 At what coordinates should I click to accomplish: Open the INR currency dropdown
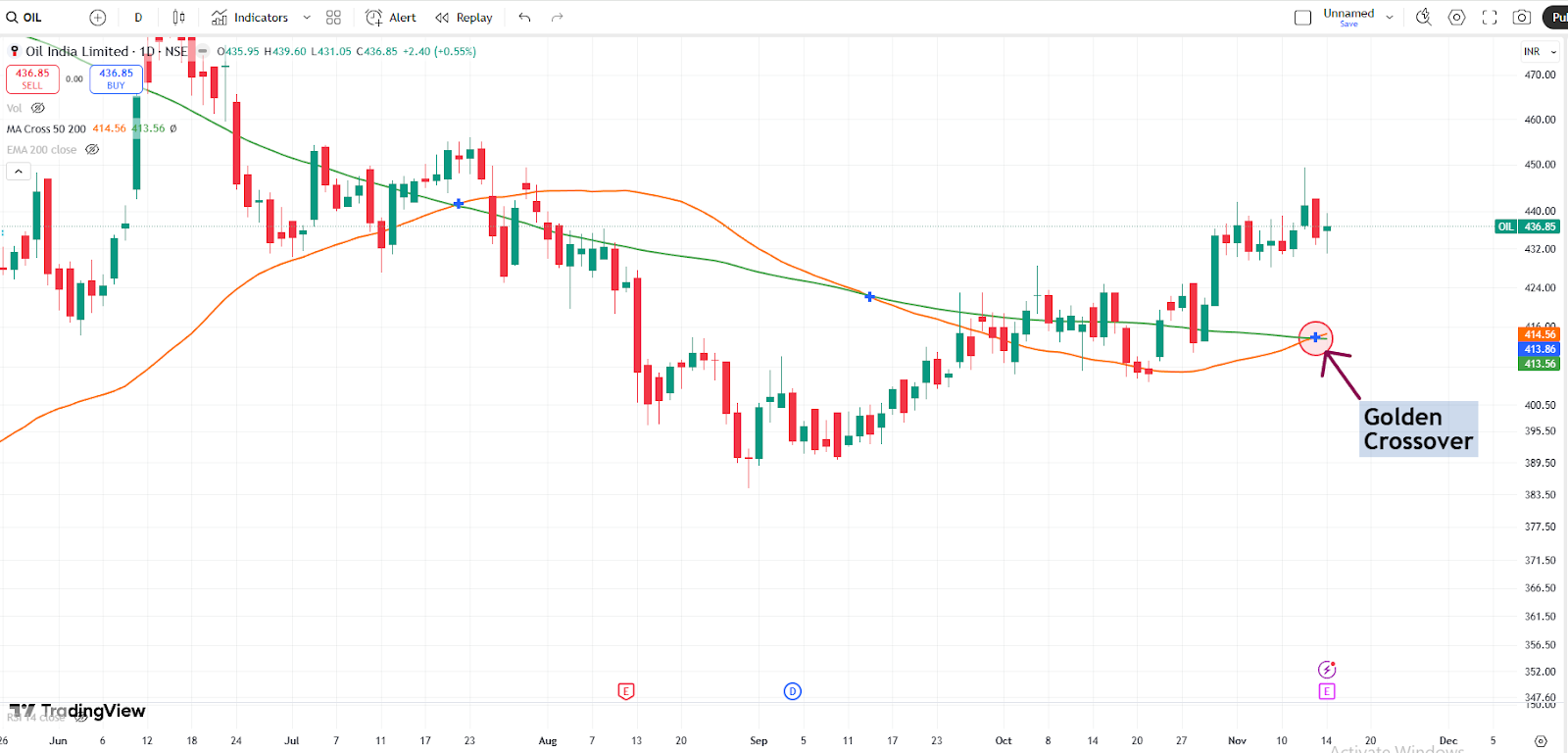point(1540,52)
